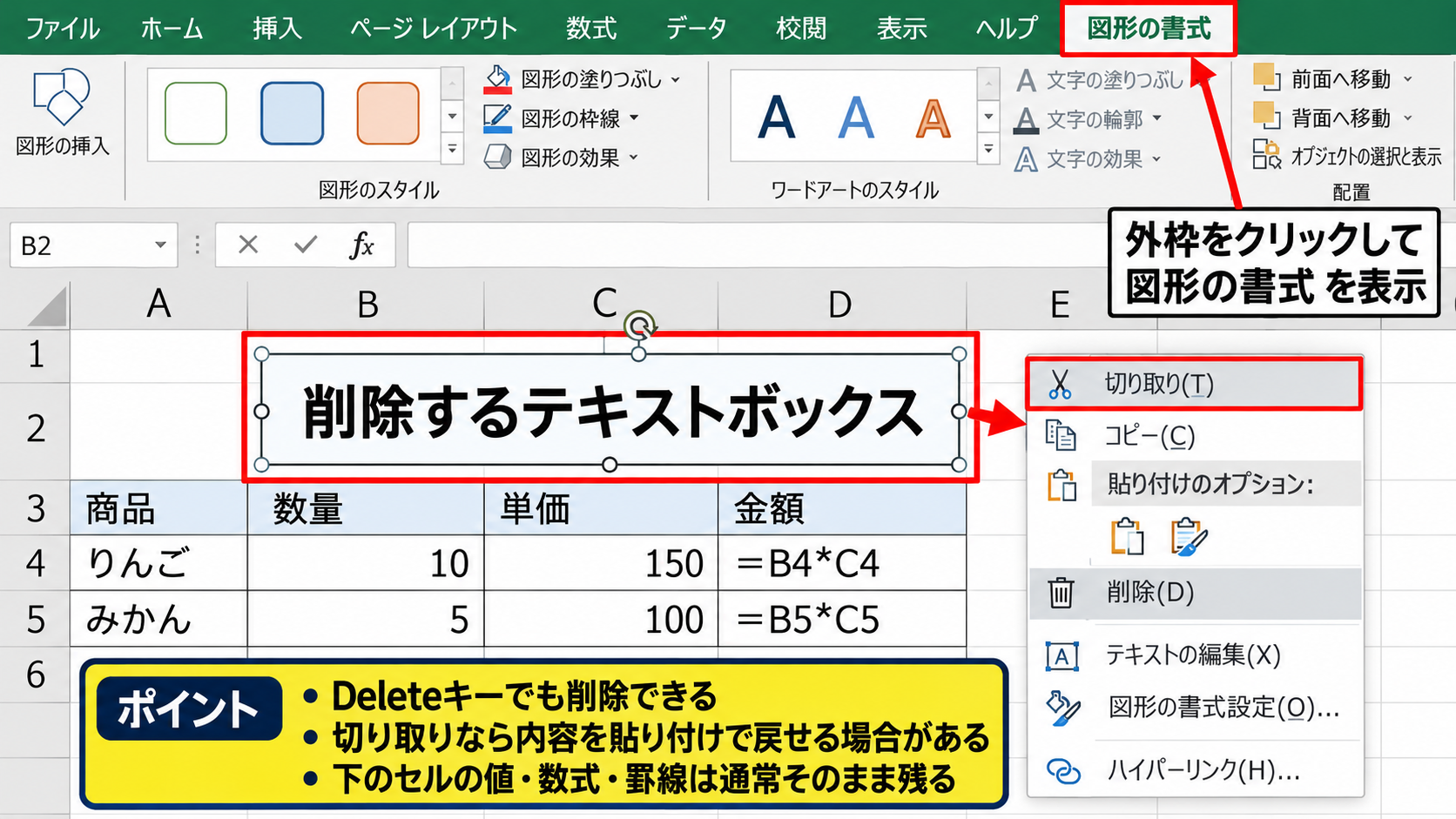Expand the 図形の枠線 dropdown arrow
Image resolution: width=1456 pixels, height=819 pixels.
point(634,118)
